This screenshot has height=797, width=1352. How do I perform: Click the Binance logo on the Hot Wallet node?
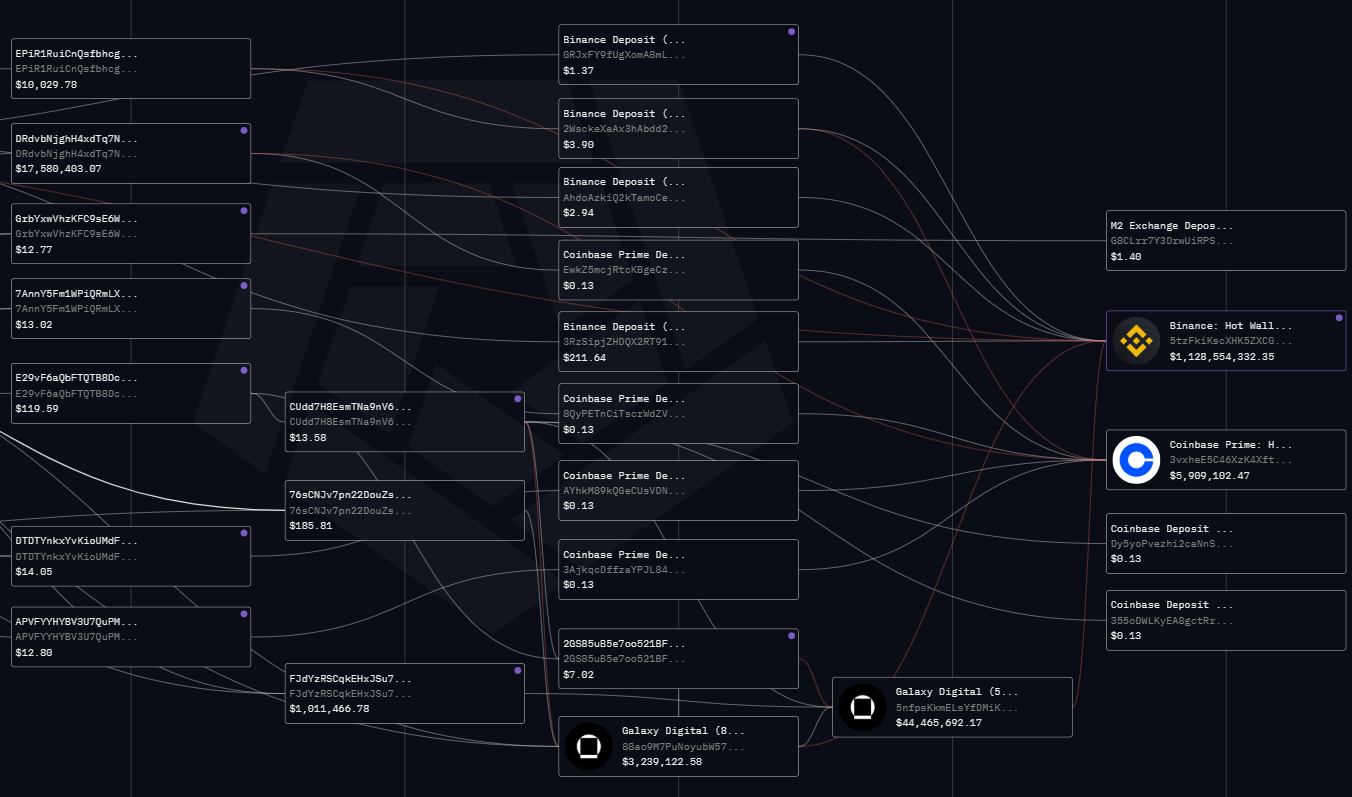[1137, 340]
